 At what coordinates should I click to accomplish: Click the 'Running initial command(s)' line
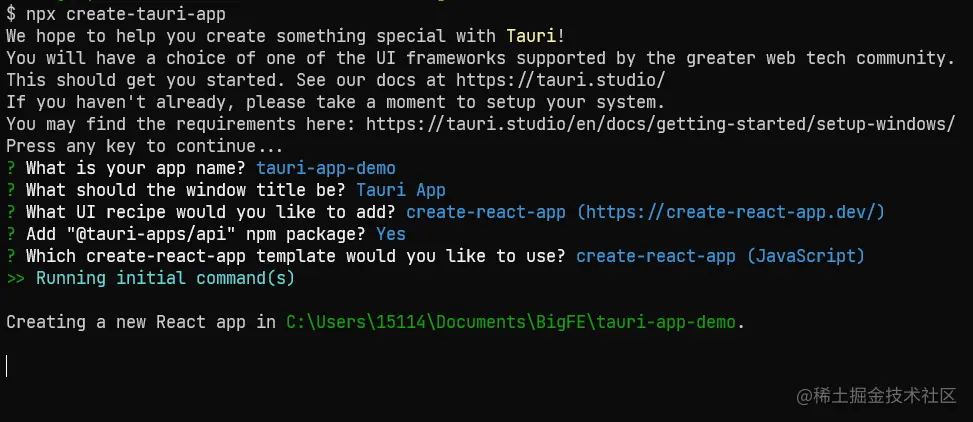[150, 278]
